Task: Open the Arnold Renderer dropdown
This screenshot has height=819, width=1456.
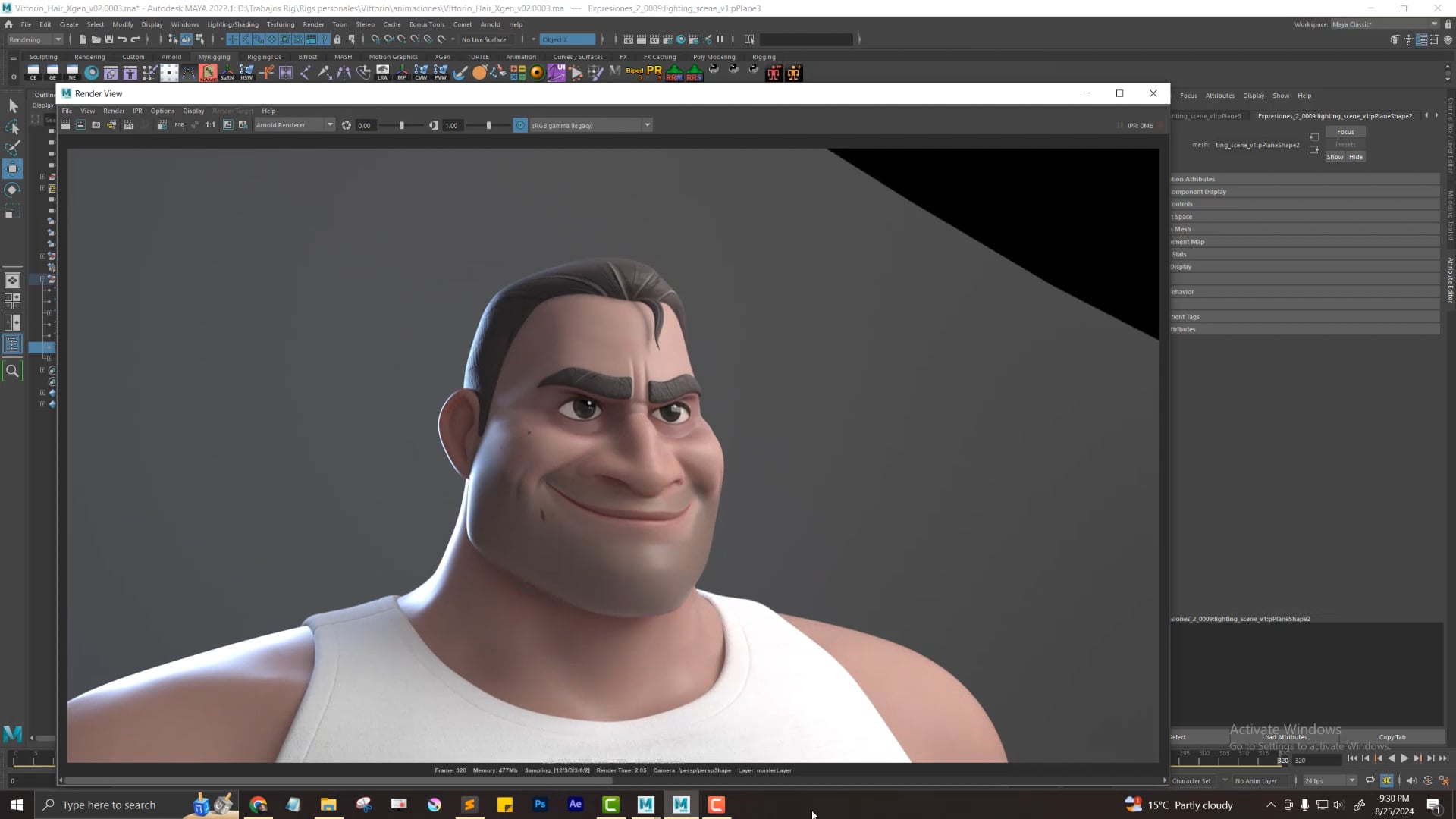Action: [x=330, y=125]
